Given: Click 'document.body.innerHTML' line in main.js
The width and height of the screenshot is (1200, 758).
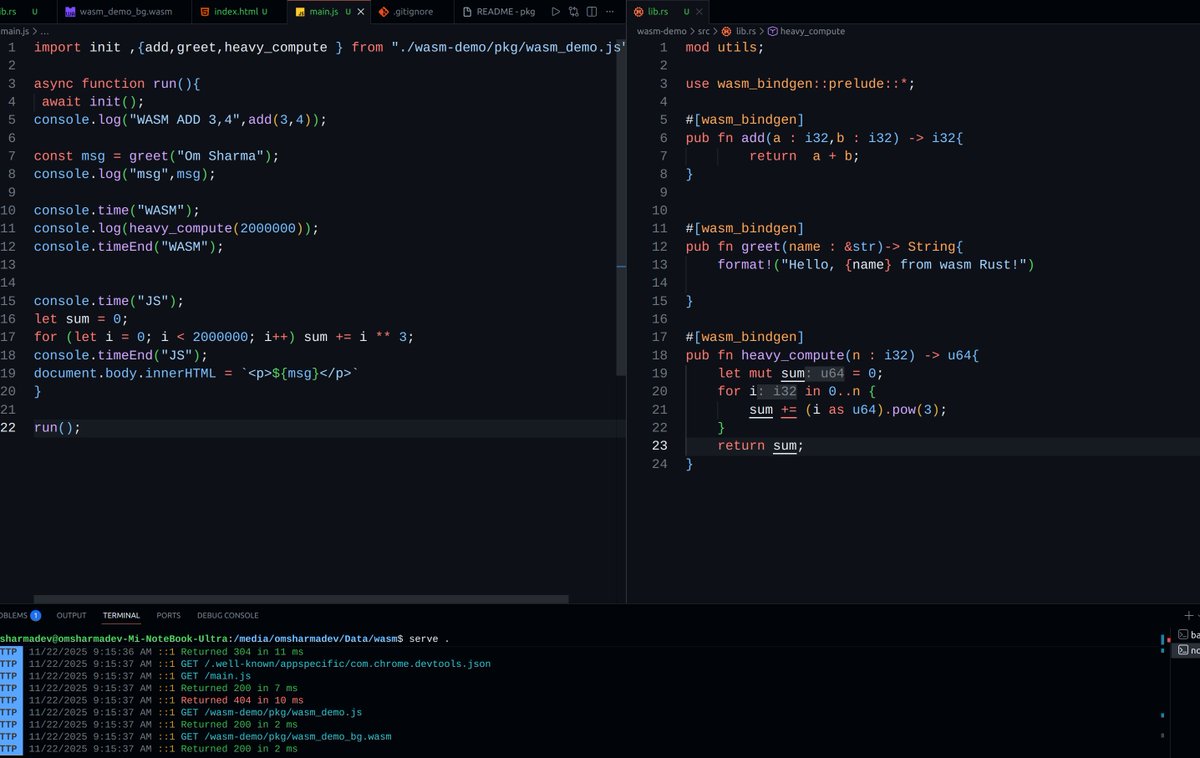Looking at the screenshot, I should pyautogui.click(x=196, y=373).
